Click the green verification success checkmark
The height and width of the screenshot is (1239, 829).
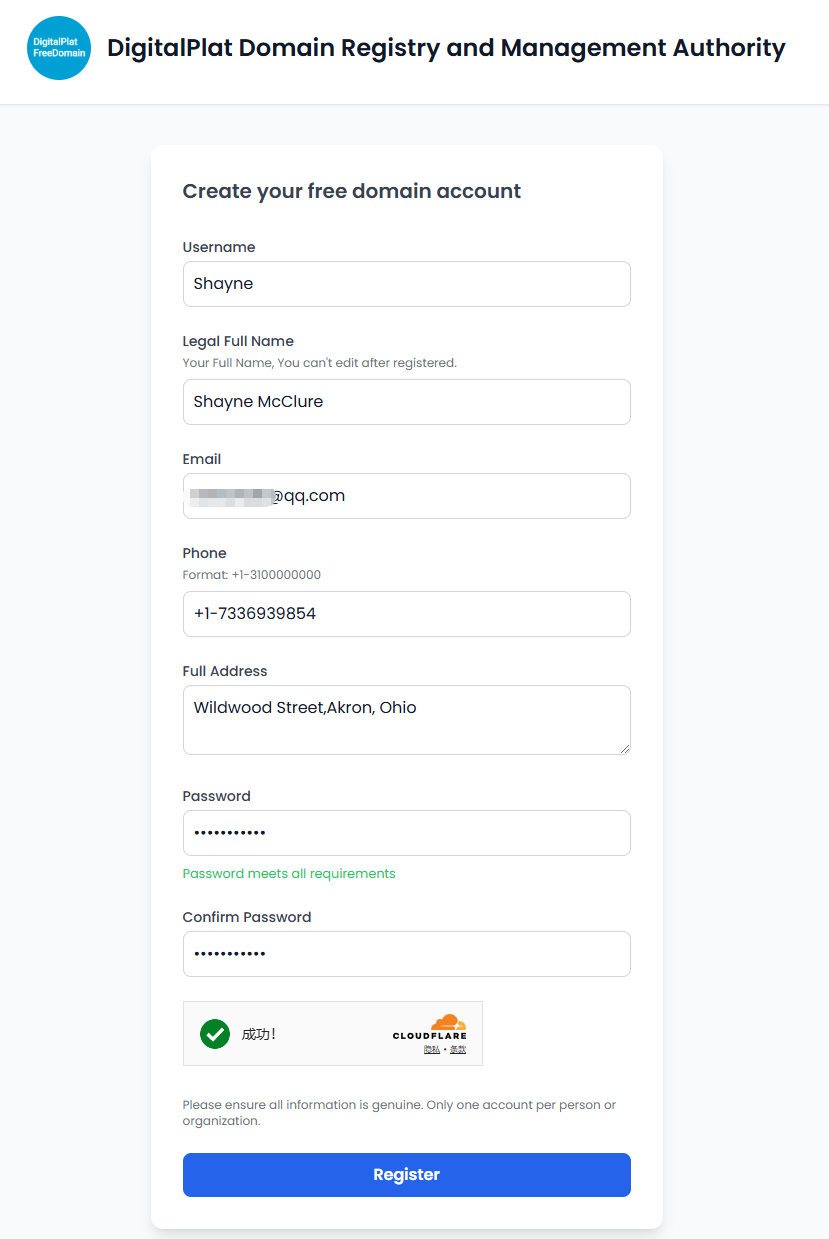[x=215, y=1034]
